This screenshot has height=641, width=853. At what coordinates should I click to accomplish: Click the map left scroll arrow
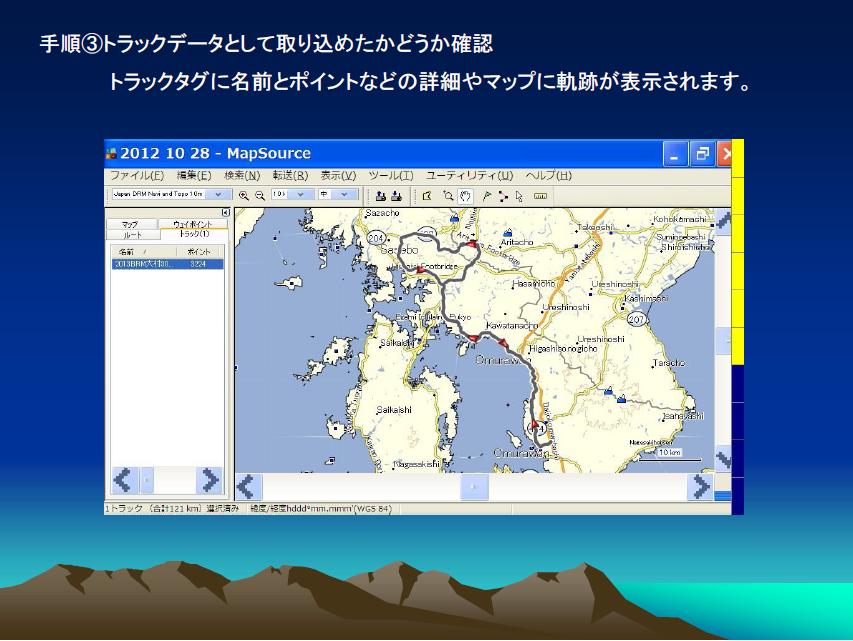point(248,487)
